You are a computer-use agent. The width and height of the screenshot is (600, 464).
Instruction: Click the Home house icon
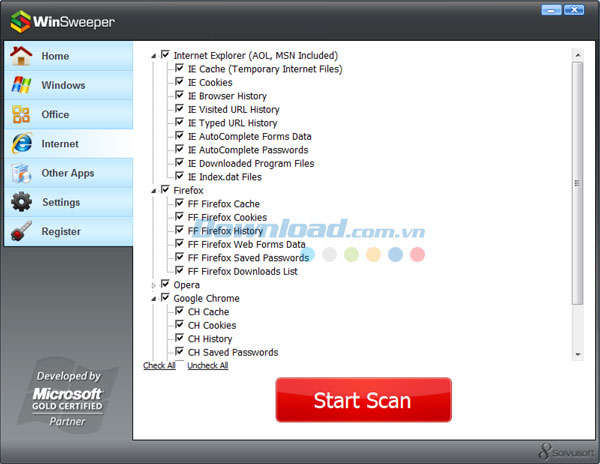21,56
